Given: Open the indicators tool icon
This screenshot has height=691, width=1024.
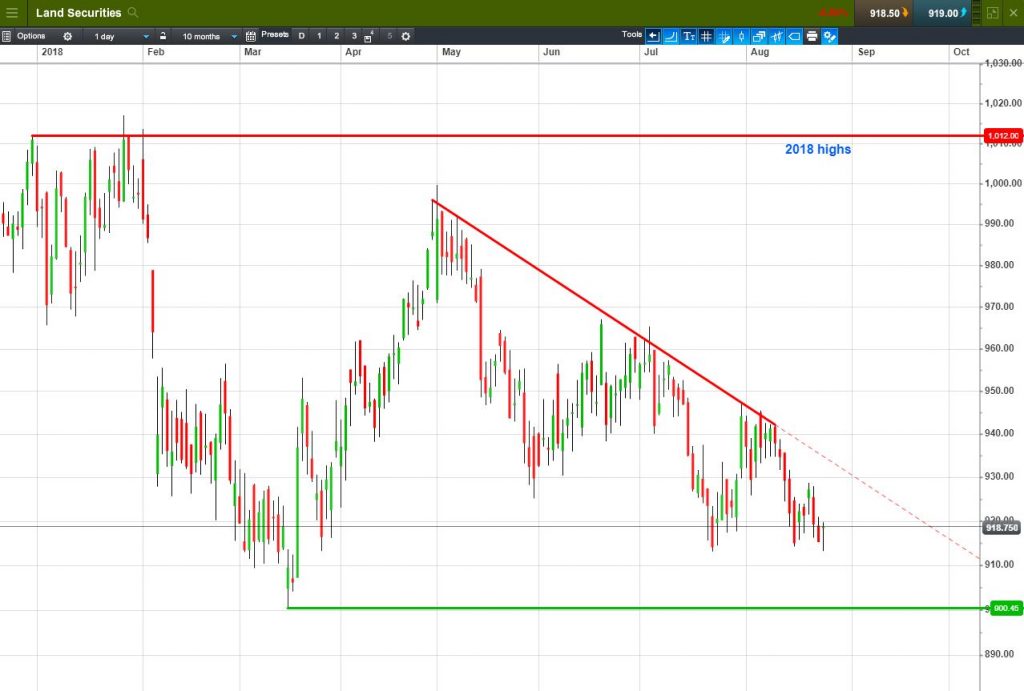Looking at the screenshot, I should point(776,36).
